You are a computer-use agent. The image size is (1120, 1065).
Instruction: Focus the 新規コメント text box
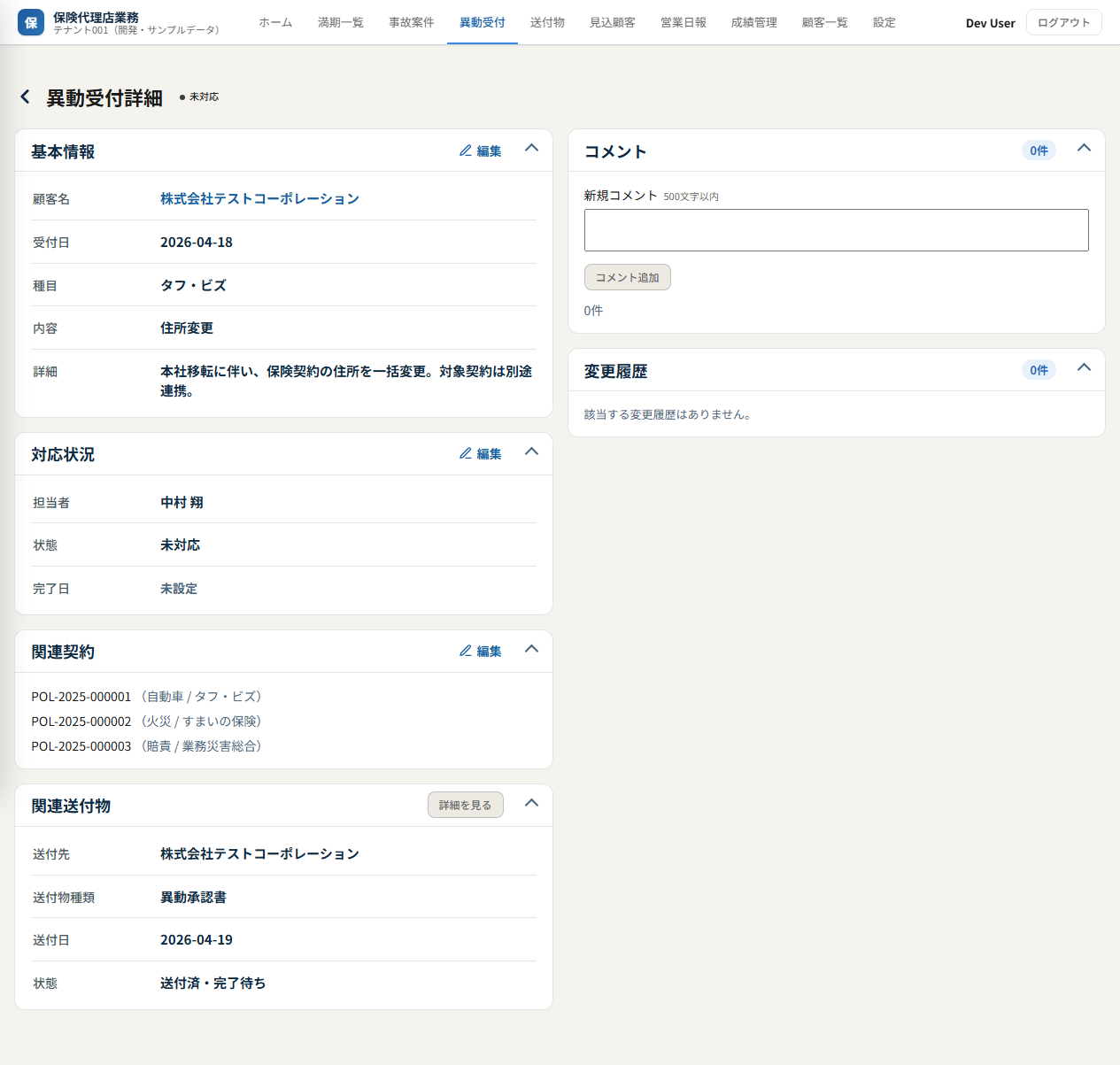(837, 230)
